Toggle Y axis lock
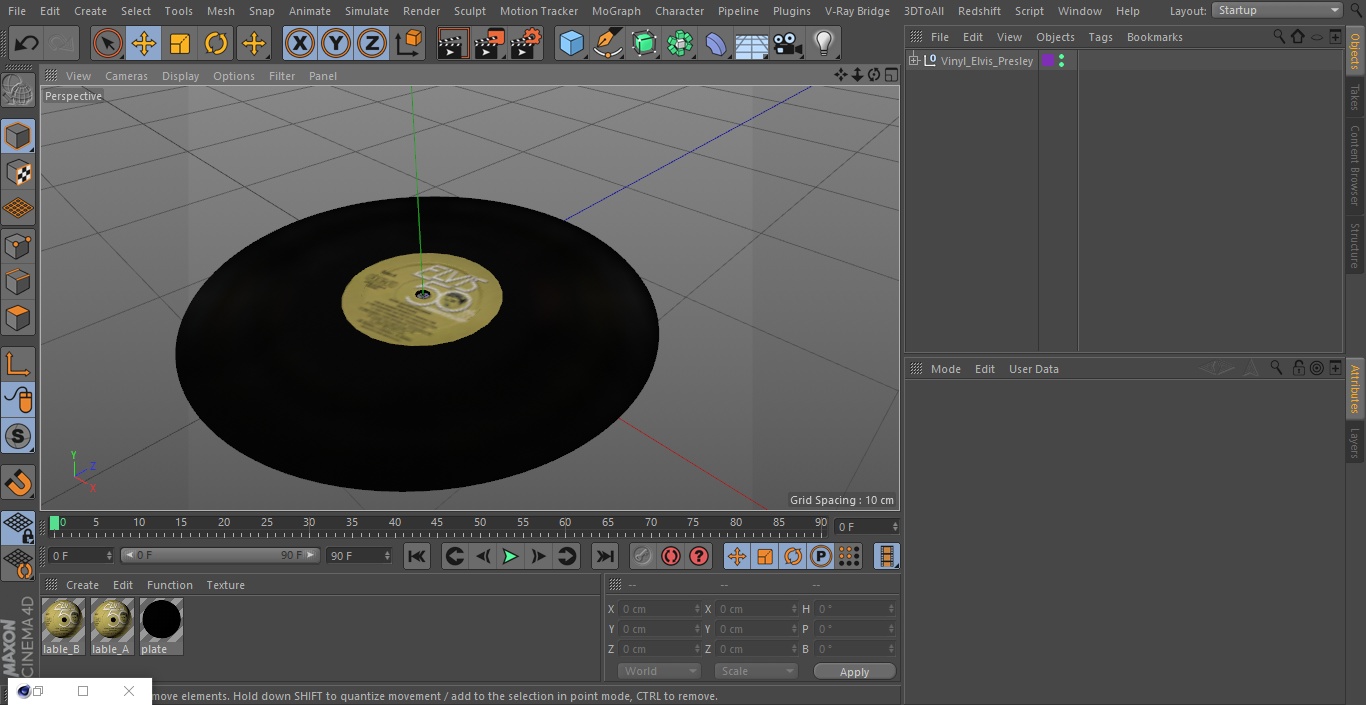Viewport: 1366px width, 705px height. 336,44
